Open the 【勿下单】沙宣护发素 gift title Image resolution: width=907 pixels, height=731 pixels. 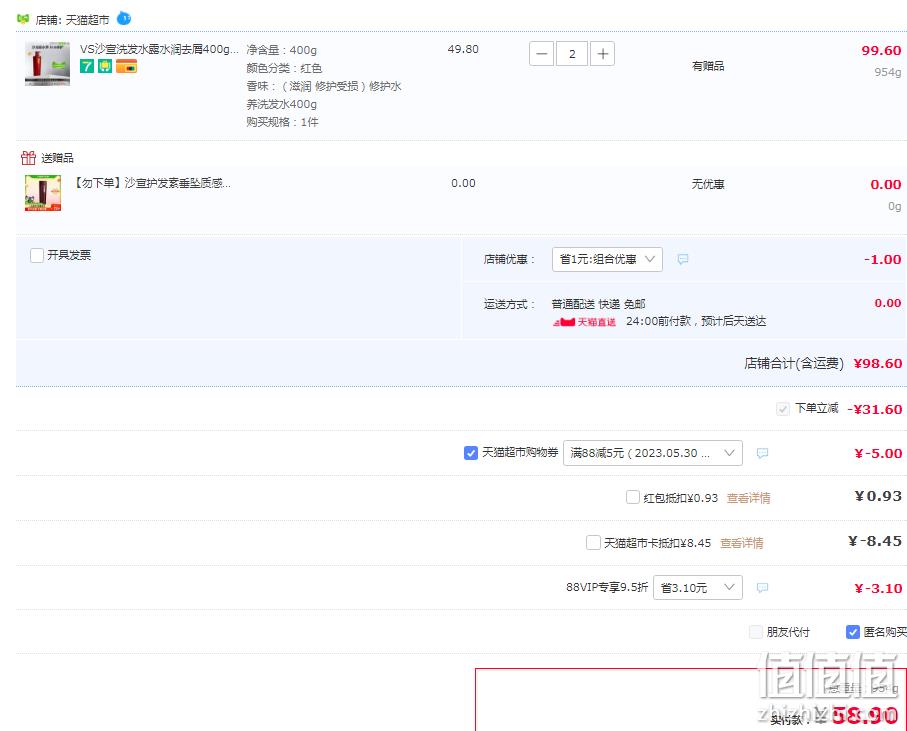151,183
